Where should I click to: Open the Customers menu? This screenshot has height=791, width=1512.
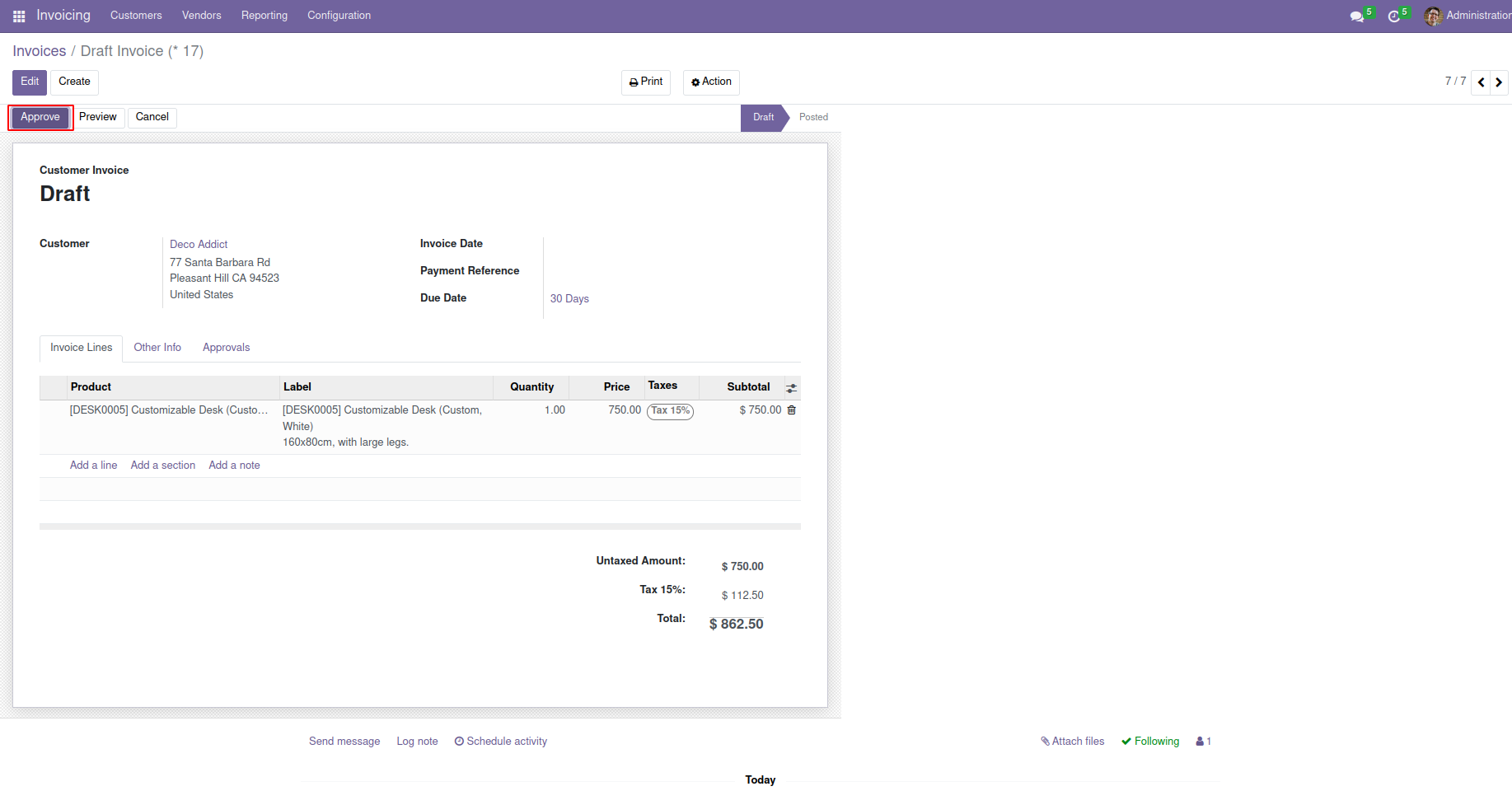pos(136,16)
